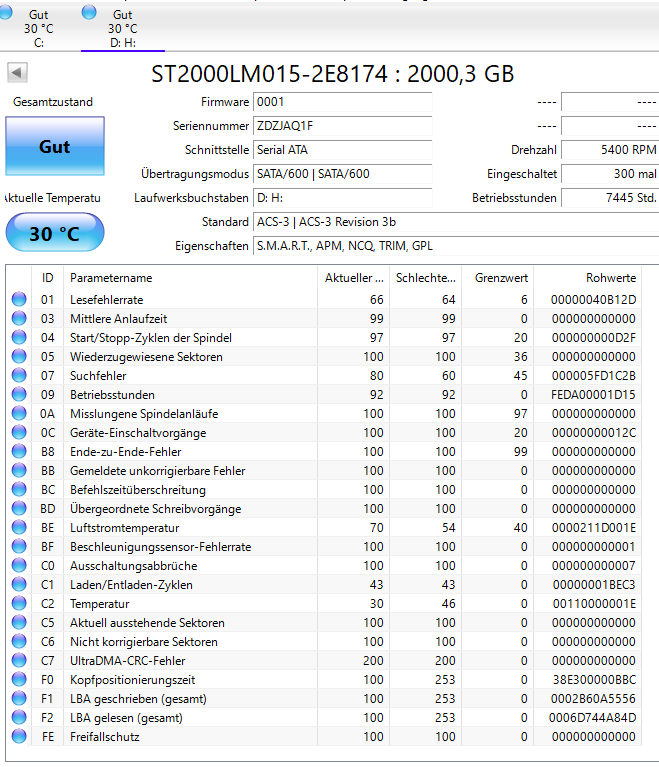Click the ID column header
This screenshot has width=659, height=767.
point(47,278)
